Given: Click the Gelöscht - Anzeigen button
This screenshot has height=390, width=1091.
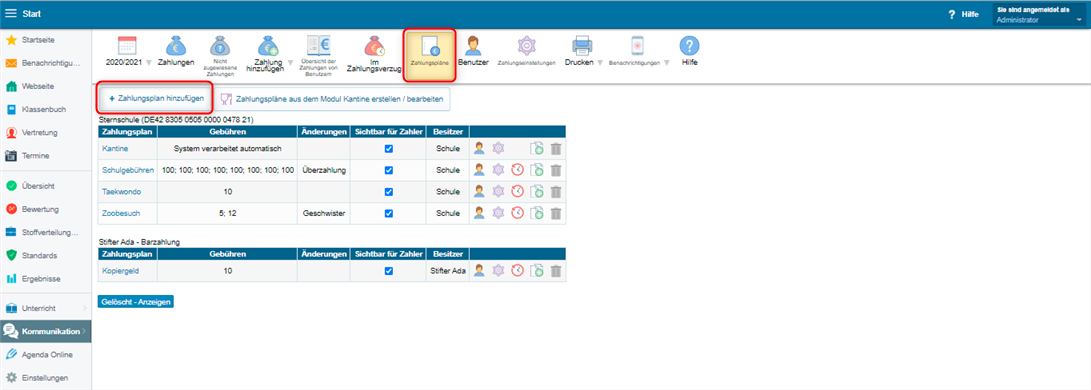Looking at the screenshot, I should [136, 302].
